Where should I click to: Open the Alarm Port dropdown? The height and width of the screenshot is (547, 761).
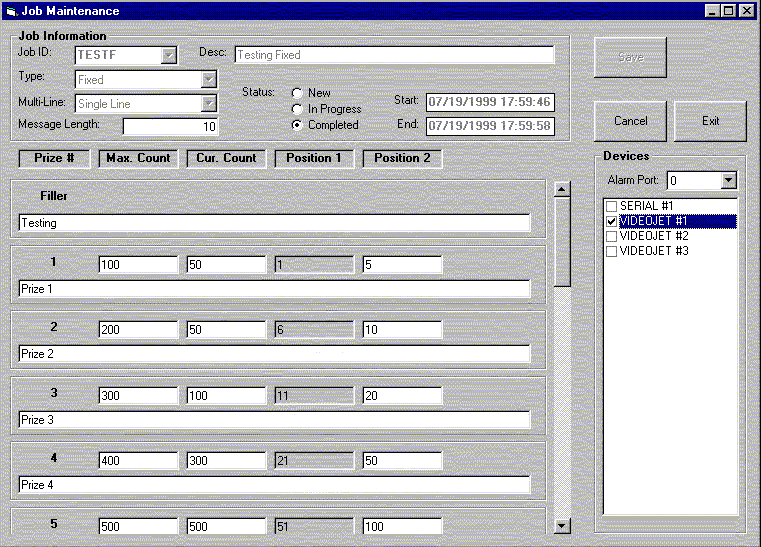click(728, 181)
